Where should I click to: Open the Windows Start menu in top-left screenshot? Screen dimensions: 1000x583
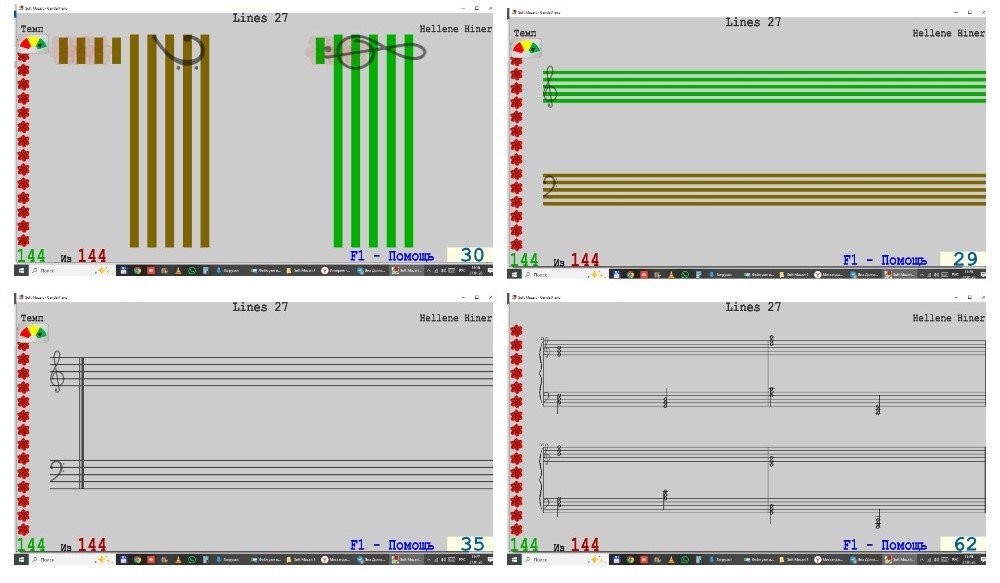pyautogui.click(x=20, y=271)
